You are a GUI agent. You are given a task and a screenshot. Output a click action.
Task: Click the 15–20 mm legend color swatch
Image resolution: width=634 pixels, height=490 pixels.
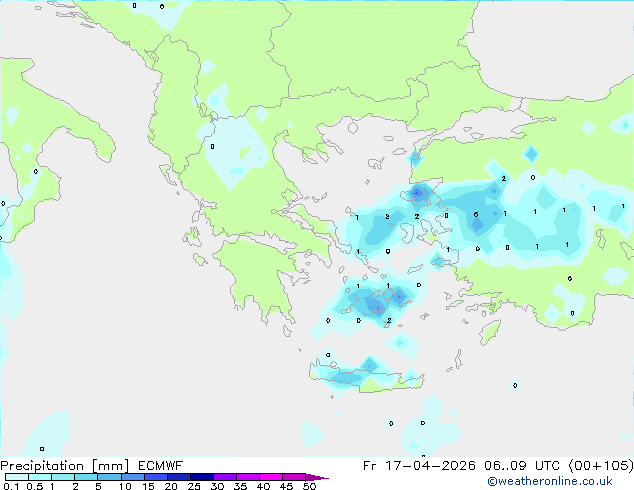[156, 477]
